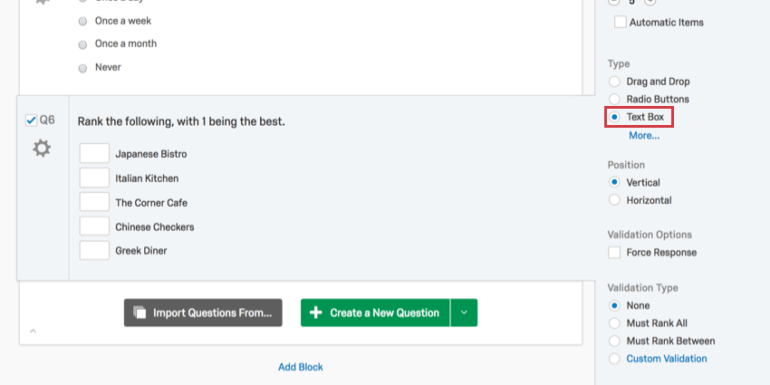Uncheck the Q6 question checkbox
Screen dimensions: 770x385
coord(31,120)
